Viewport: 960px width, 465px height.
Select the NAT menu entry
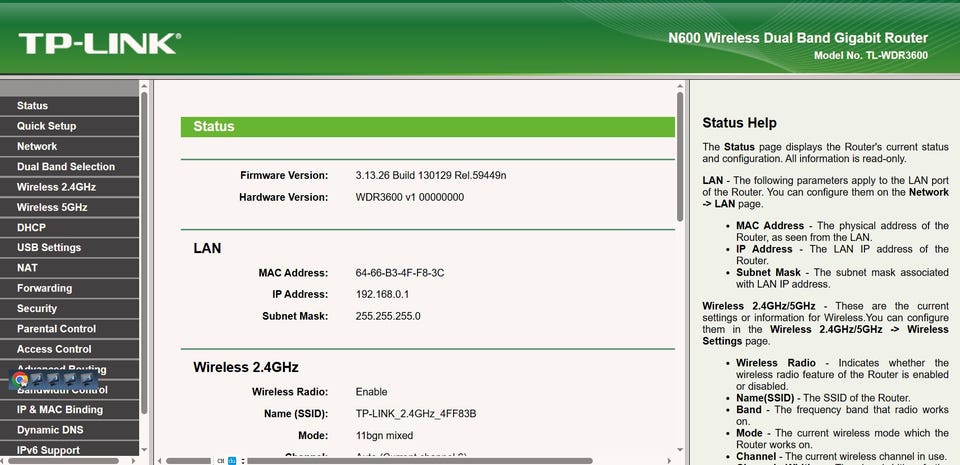(x=27, y=268)
